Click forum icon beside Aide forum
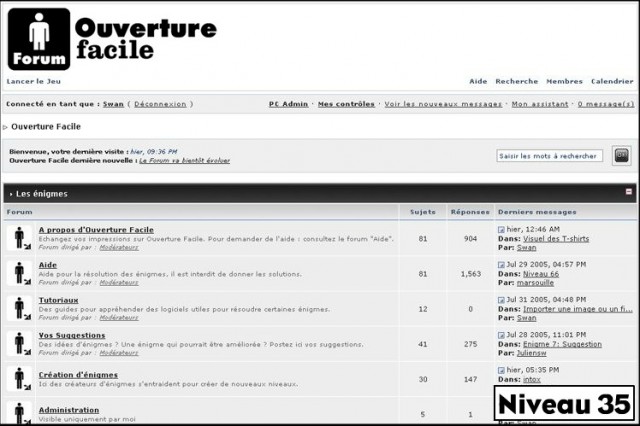Screen dimensions: 640x426 (x=20, y=273)
